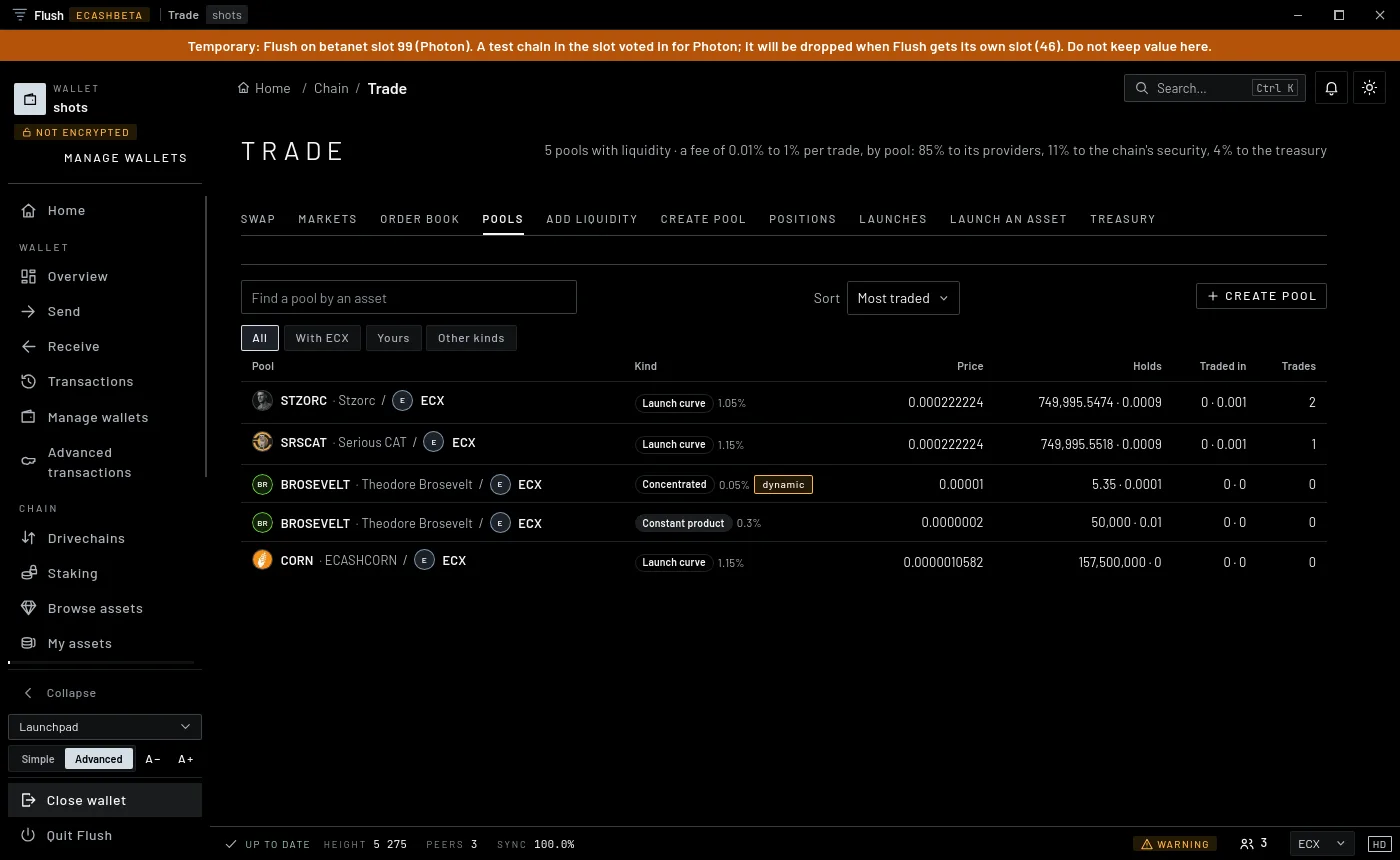Click the Transactions history icon
This screenshot has width=1400, height=860.
click(28, 381)
